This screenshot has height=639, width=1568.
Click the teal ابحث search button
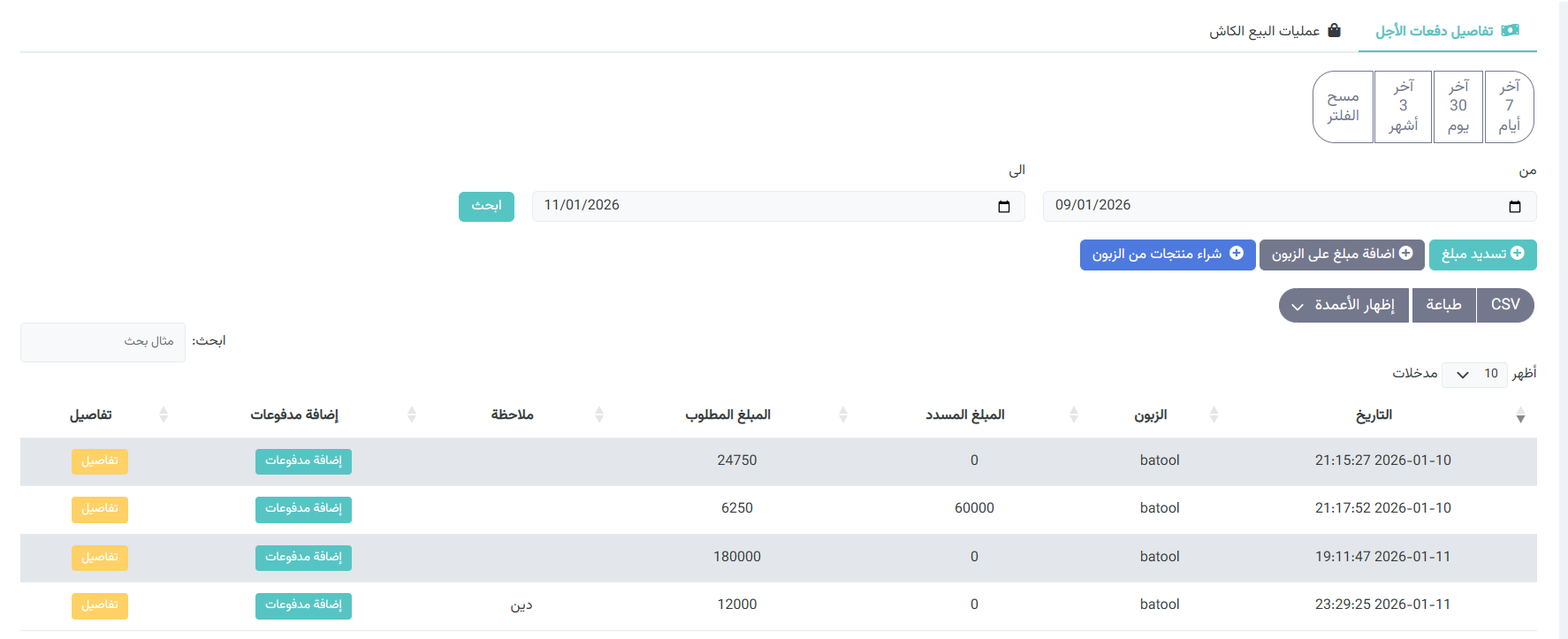pos(486,206)
